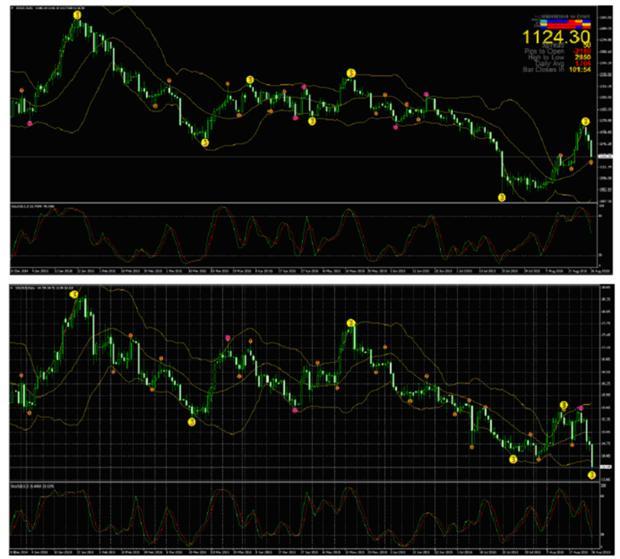This screenshot has width=620, height=559.
Task: Select the yellow marker at lower chart's highest peak
Action: [x=74, y=294]
